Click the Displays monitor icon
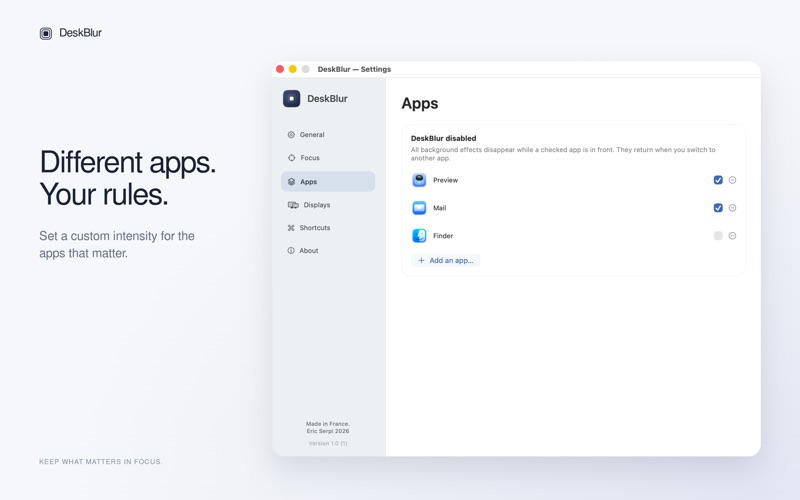This screenshot has width=800, height=500. (293, 205)
